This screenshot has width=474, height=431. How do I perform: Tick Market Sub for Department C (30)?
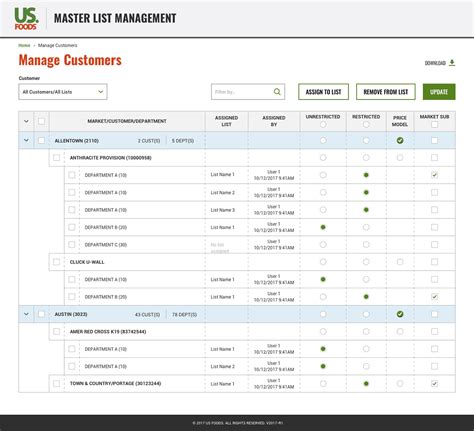click(434, 245)
